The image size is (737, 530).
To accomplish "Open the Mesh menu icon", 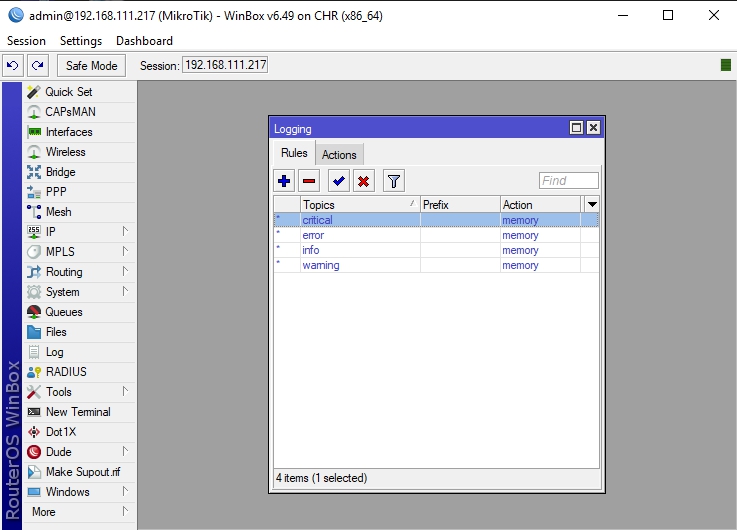I will (x=34, y=212).
